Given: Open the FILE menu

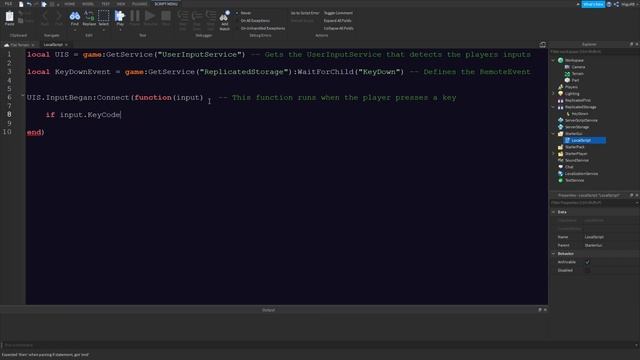Looking at the screenshot, I should pyautogui.click(x=8, y=4).
